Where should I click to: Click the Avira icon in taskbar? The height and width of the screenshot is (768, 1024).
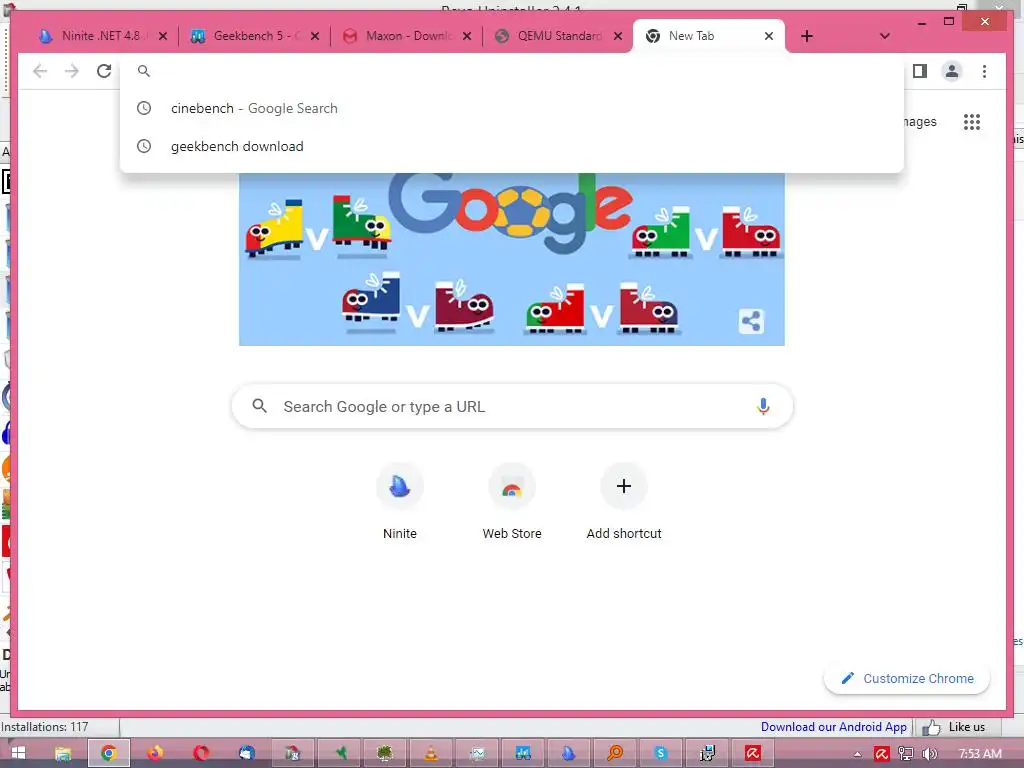(x=753, y=754)
